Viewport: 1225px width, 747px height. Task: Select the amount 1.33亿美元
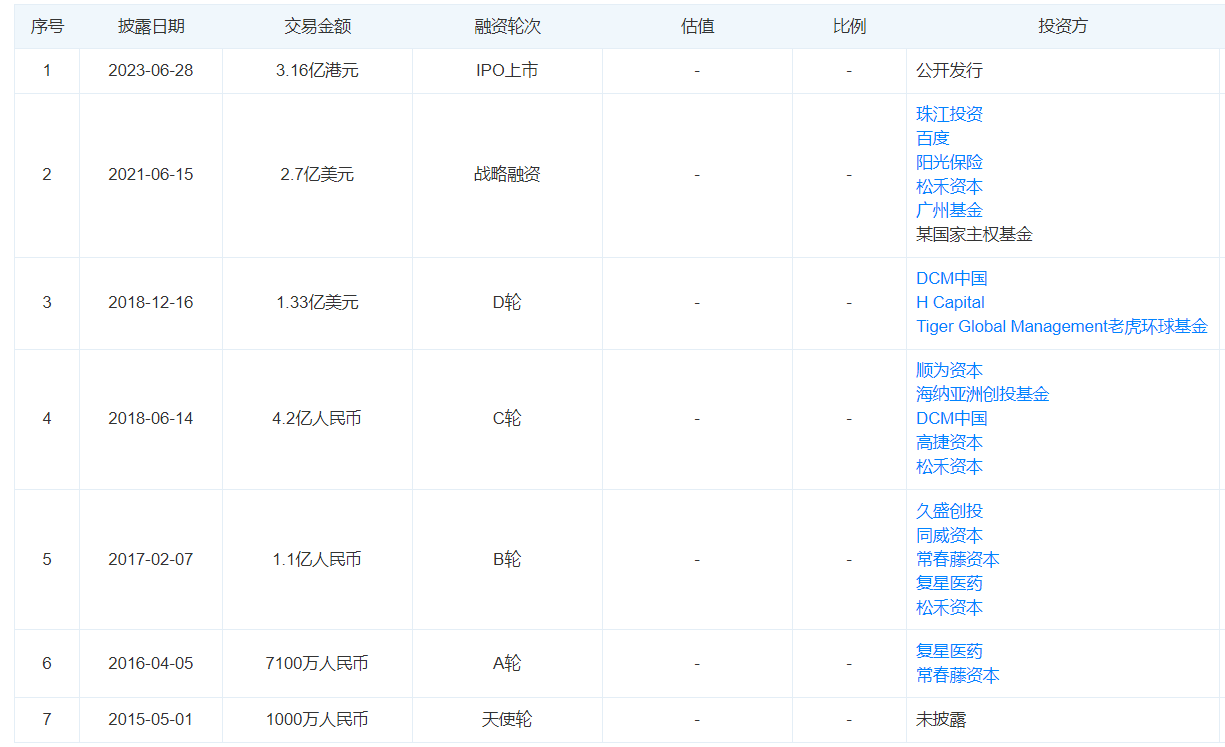tap(317, 303)
